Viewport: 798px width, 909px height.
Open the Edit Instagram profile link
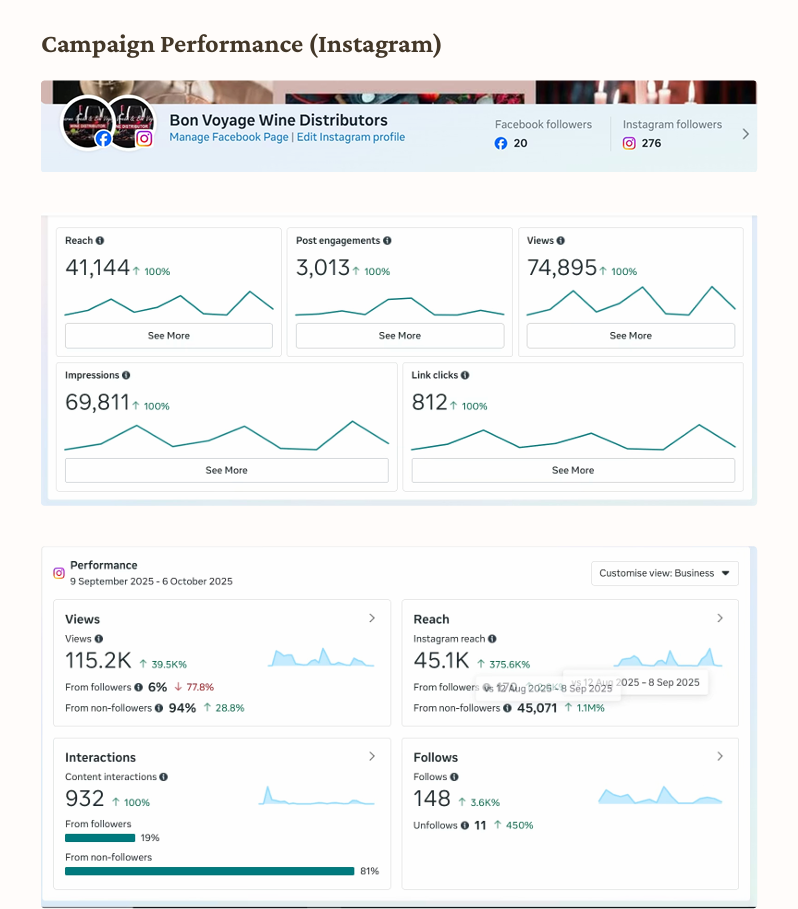351,137
